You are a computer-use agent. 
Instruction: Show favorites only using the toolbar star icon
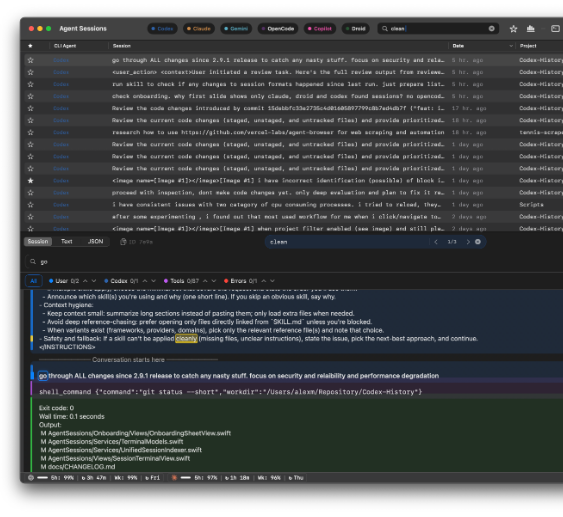tap(513, 29)
